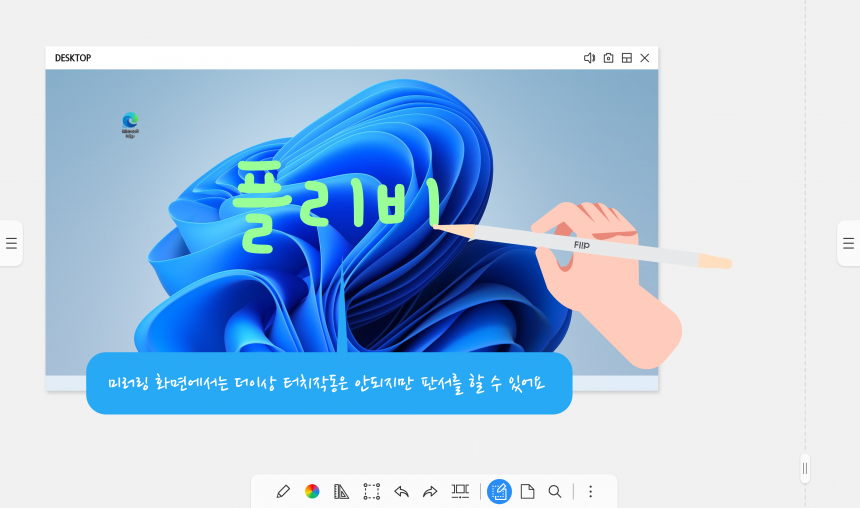Viewport: 860px width, 508px height.
Task: Open the page layout icon in toolbar
Action: [x=460, y=491]
